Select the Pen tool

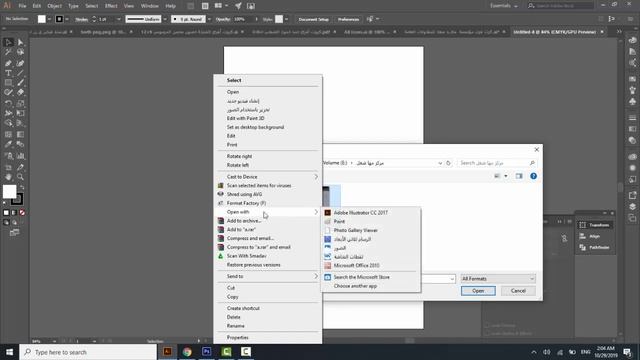point(8,63)
